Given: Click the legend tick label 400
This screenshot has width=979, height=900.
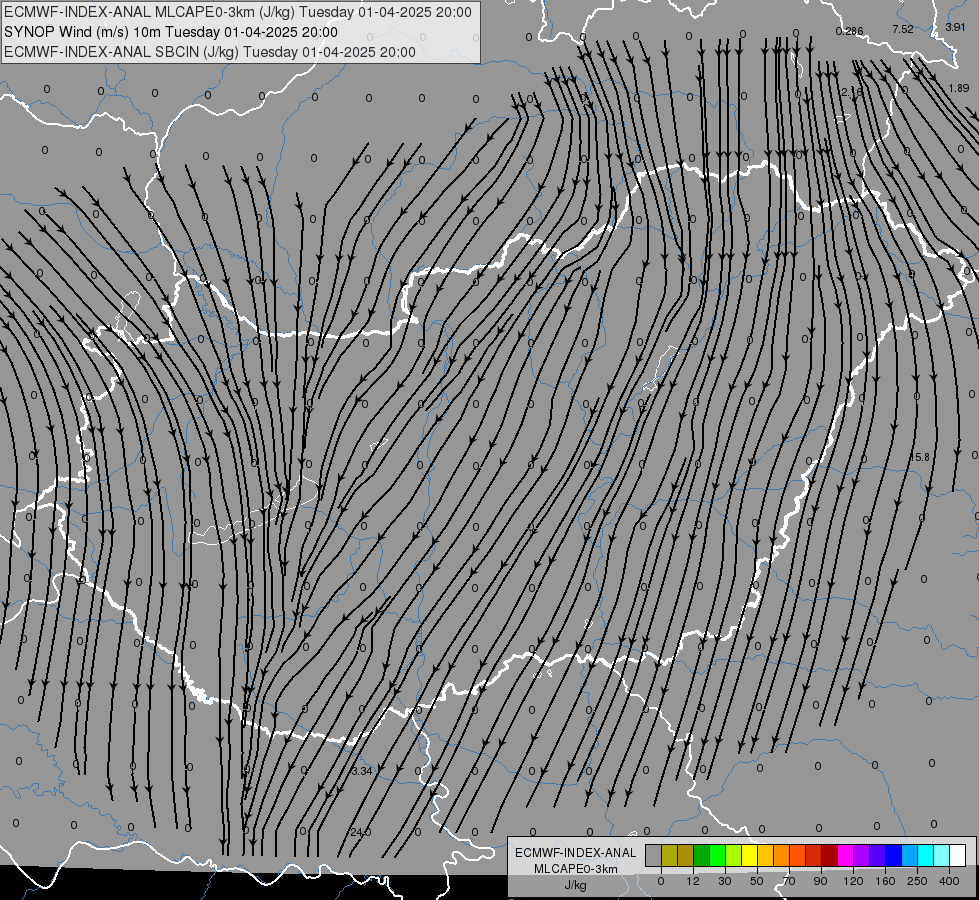Looking at the screenshot, I should (949, 881).
